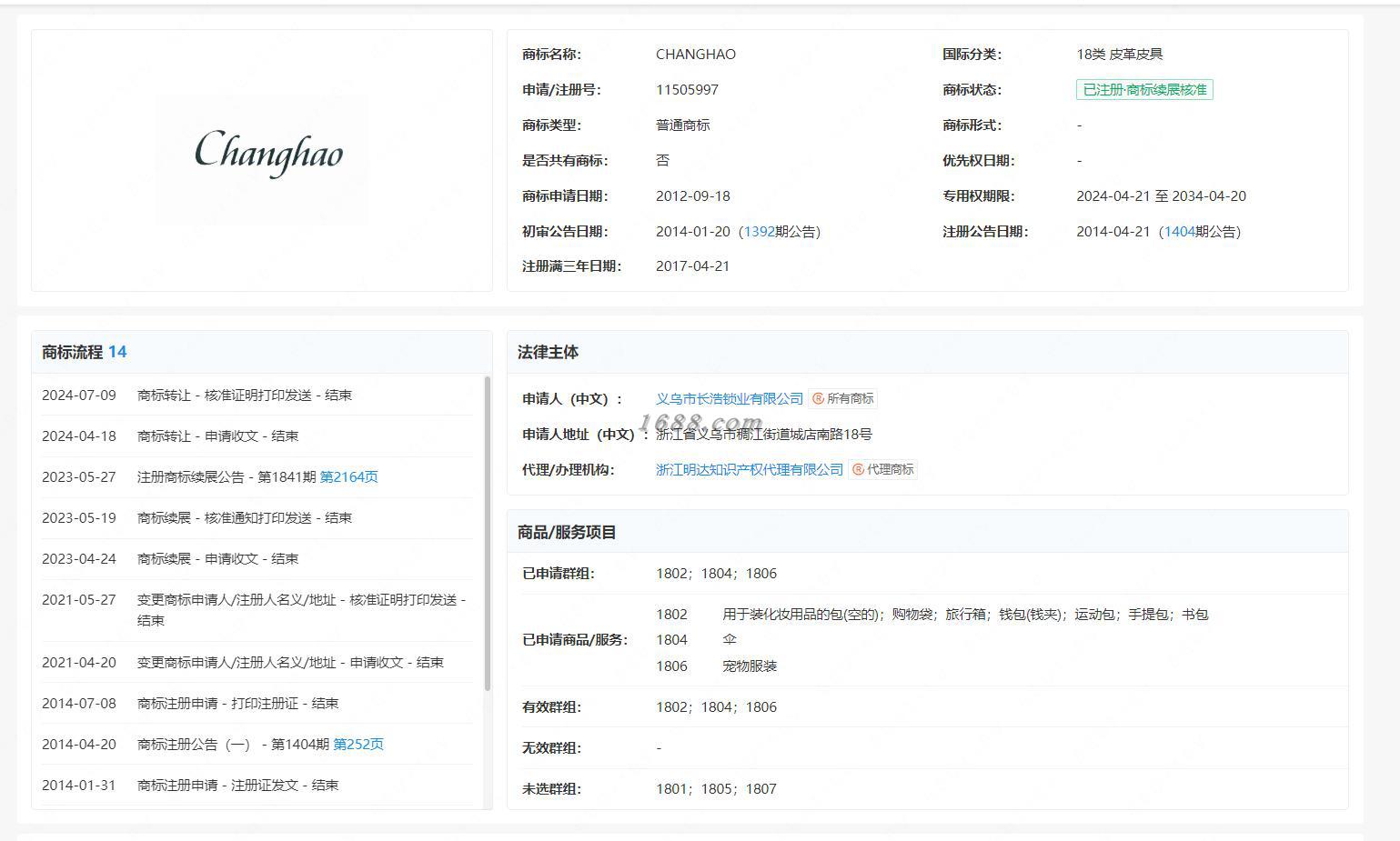
Task: Select the 2014-01-31 注册证发文 row
Action: [x=257, y=786]
